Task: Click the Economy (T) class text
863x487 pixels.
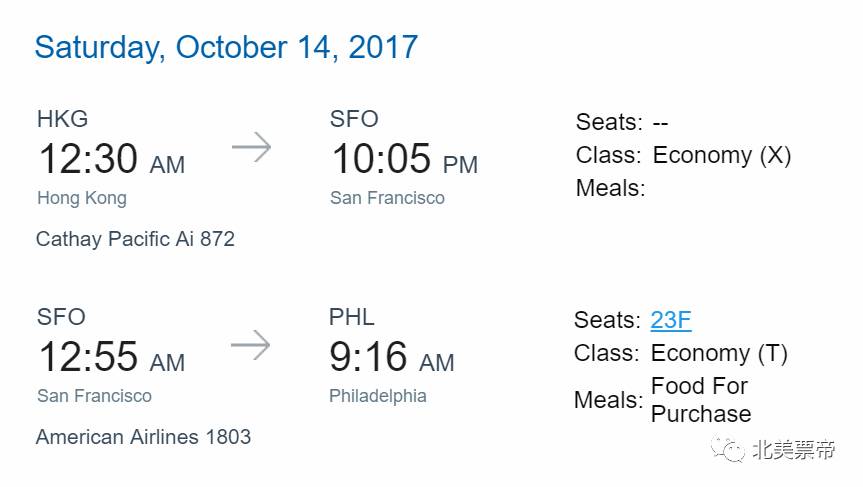Action: pyautogui.click(x=719, y=353)
